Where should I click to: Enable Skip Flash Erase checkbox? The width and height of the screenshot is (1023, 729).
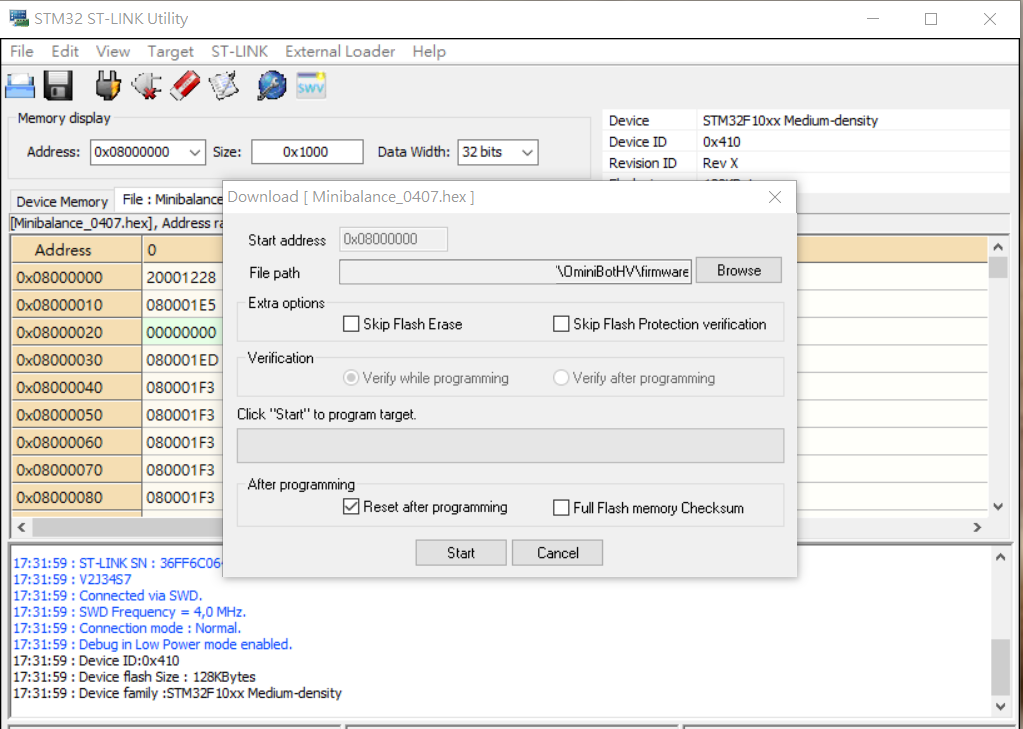(351, 324)
